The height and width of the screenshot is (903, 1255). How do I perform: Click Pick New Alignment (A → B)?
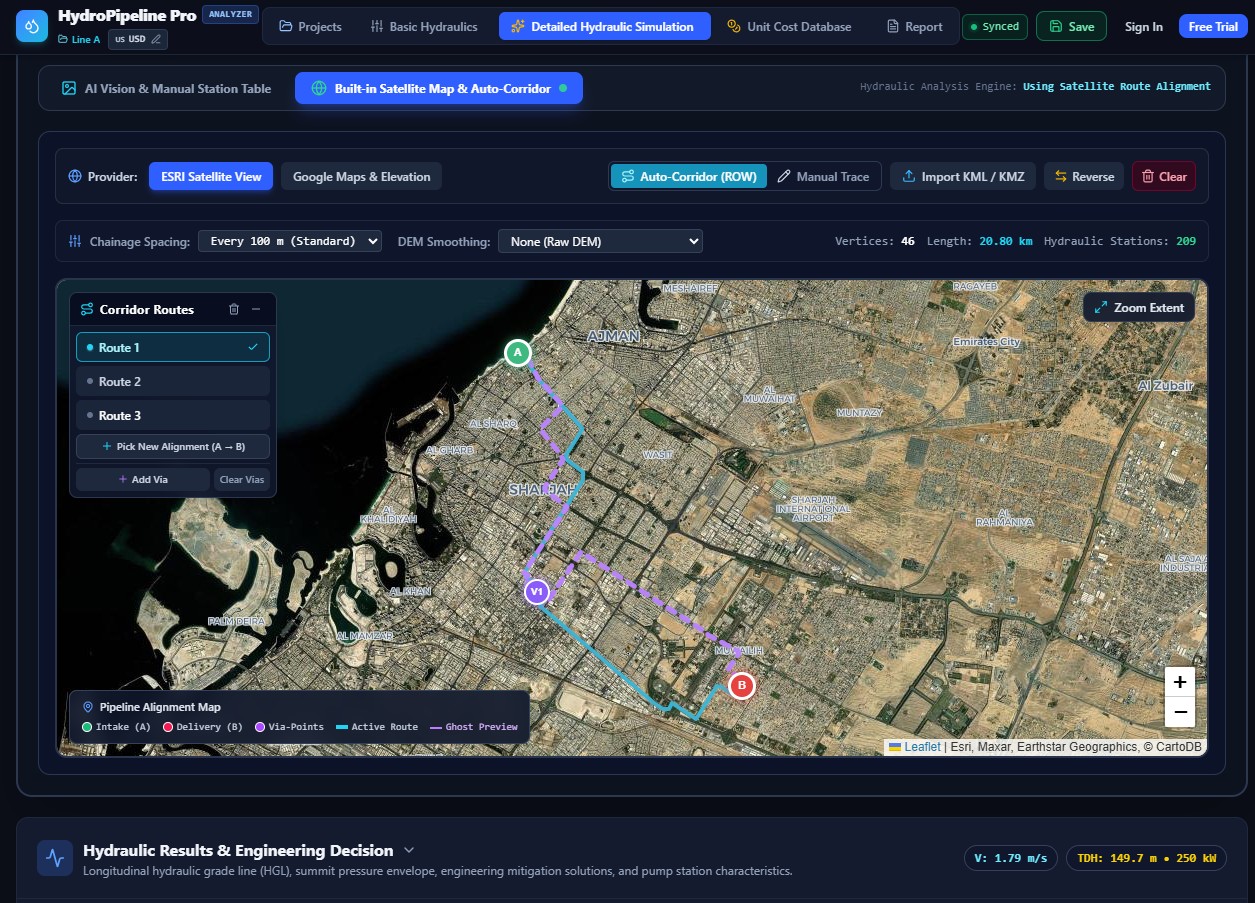click(x=173, y=447)
